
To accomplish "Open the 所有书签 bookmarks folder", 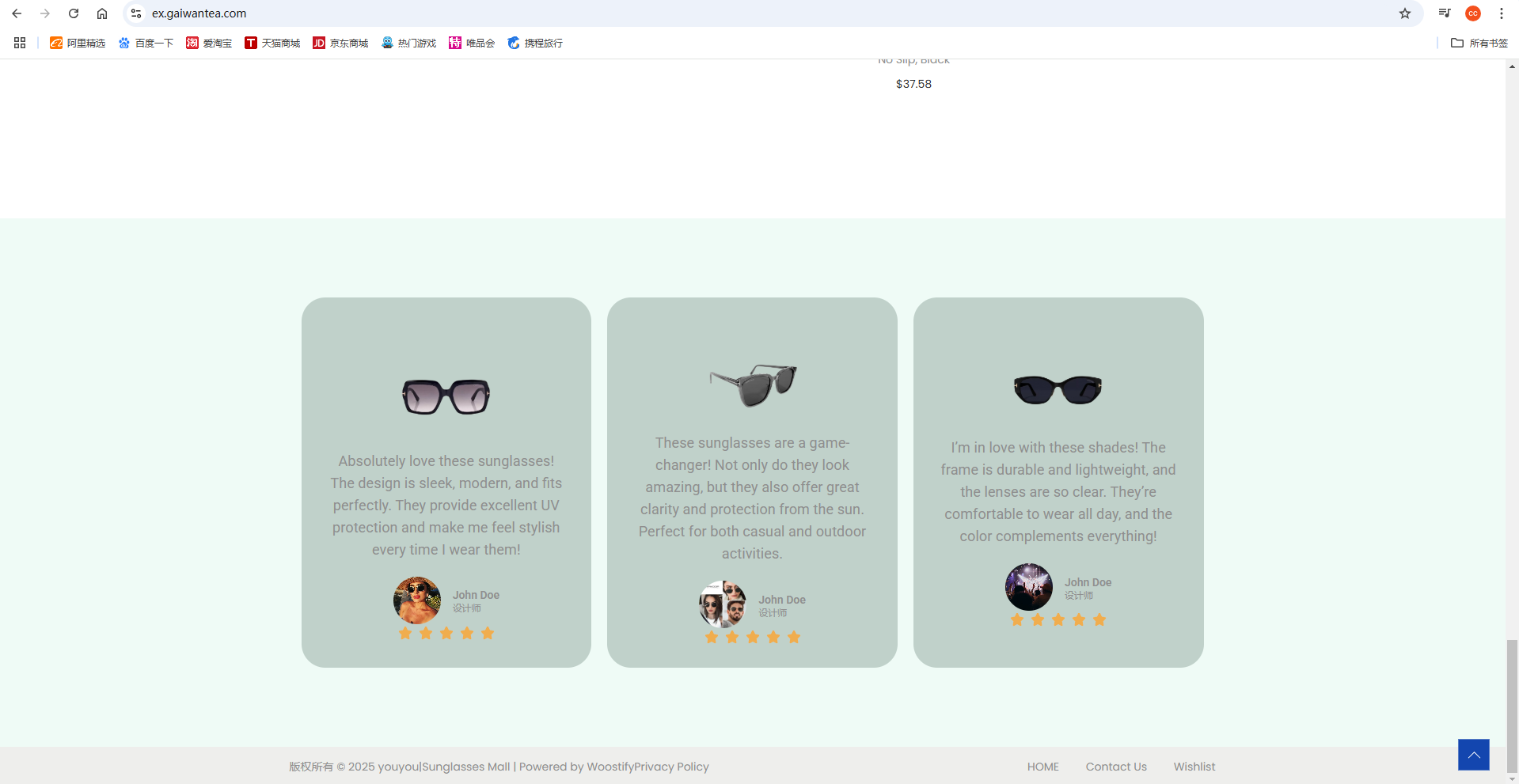I will coord(1479,43).
